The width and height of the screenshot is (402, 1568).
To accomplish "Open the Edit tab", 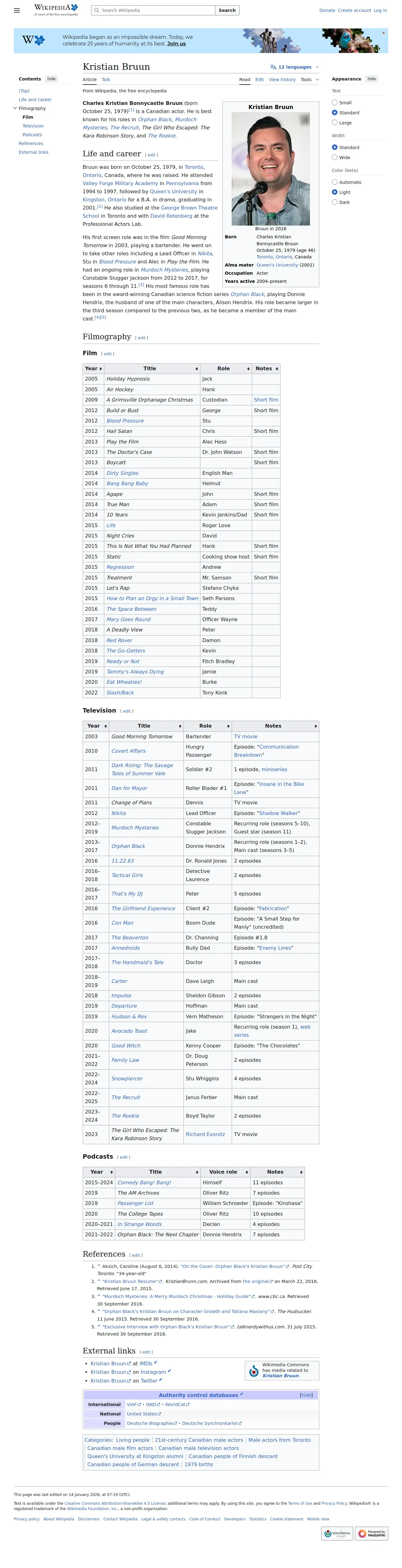I will click(x=260, y=80).
